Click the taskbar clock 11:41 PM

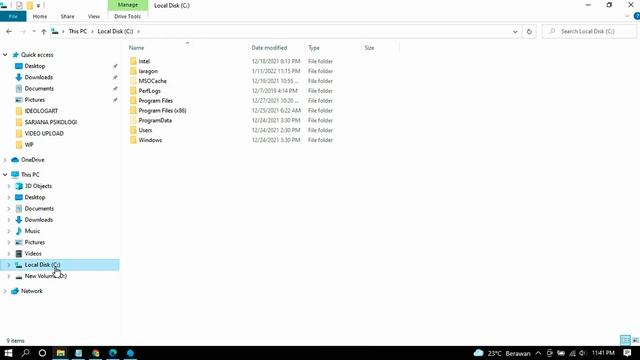click(x=603, y=353)
